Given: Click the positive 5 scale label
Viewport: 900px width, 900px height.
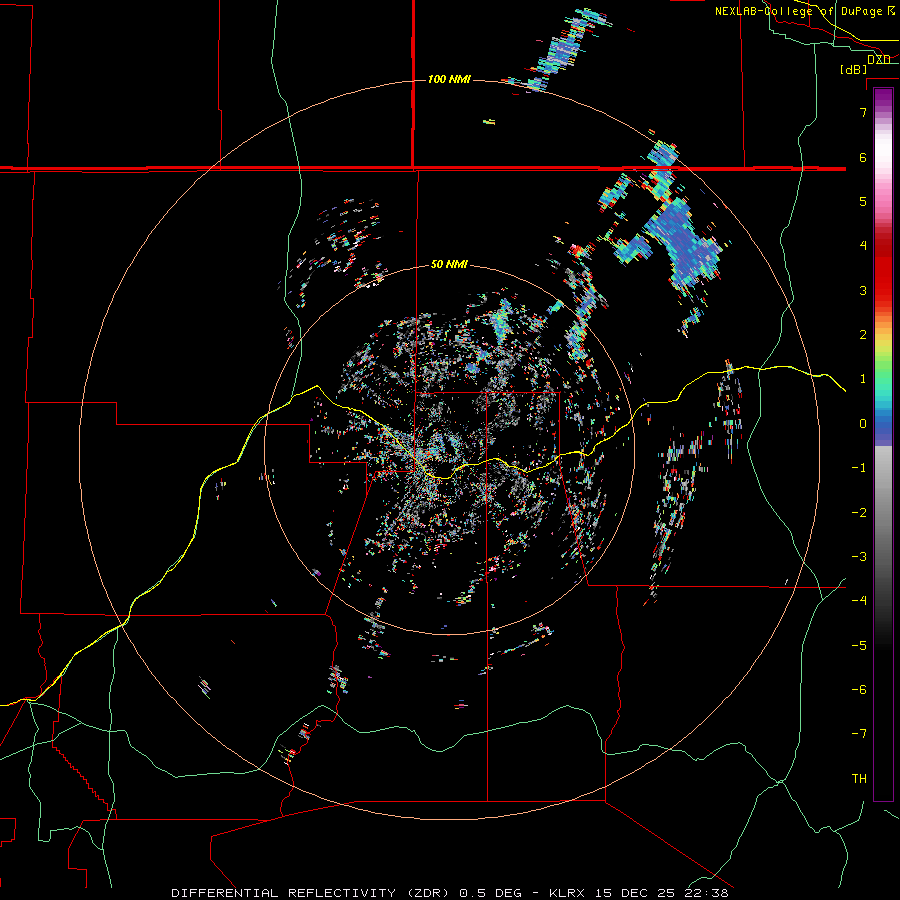Looking at the screenshot, I should coord(863,201).
